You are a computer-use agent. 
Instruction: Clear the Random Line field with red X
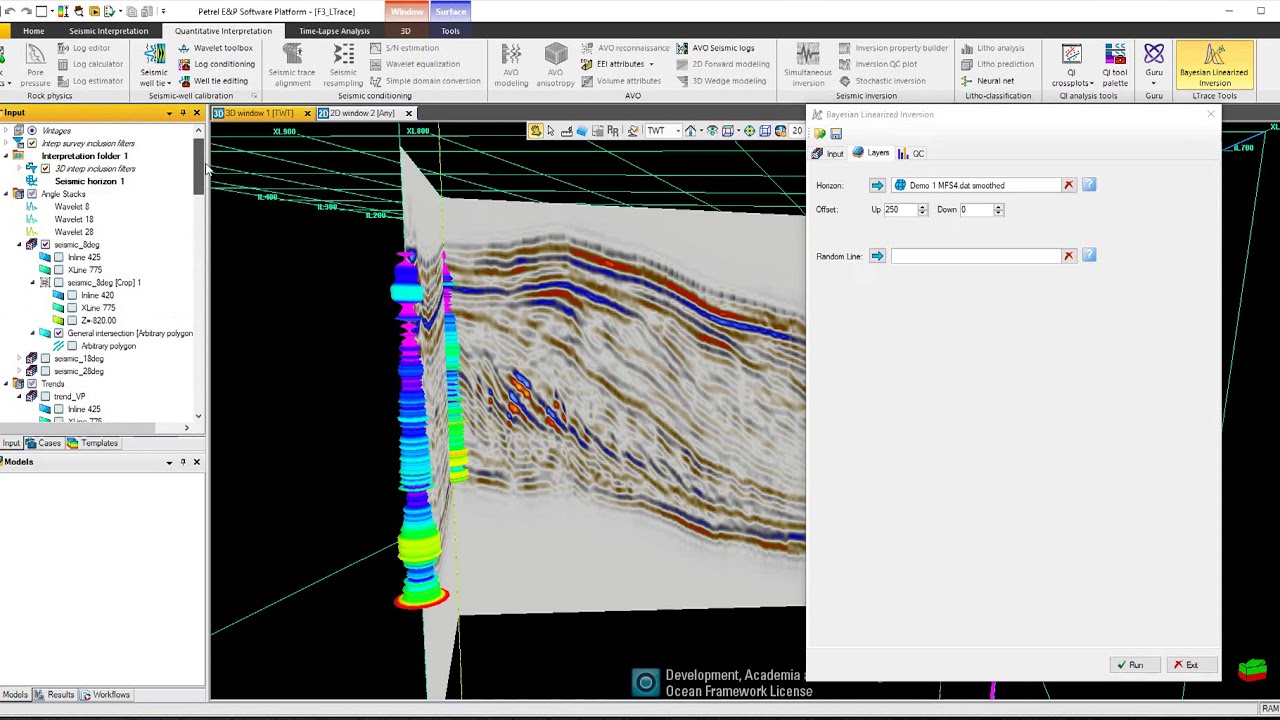click(1068, 256)
